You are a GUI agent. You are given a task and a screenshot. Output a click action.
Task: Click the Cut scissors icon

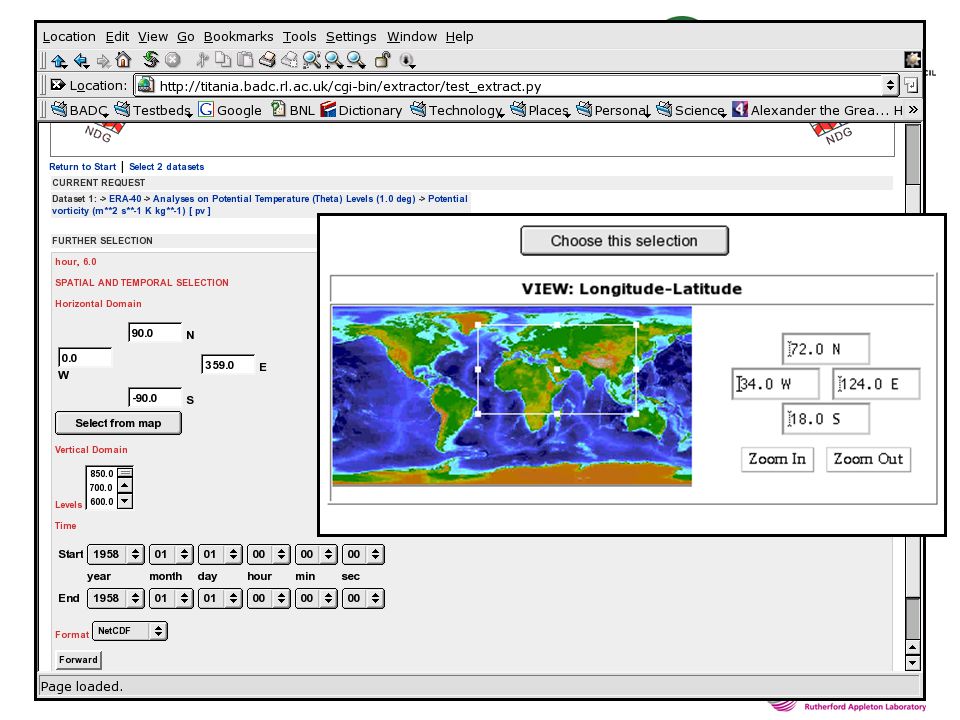click(x=202, y=59)
